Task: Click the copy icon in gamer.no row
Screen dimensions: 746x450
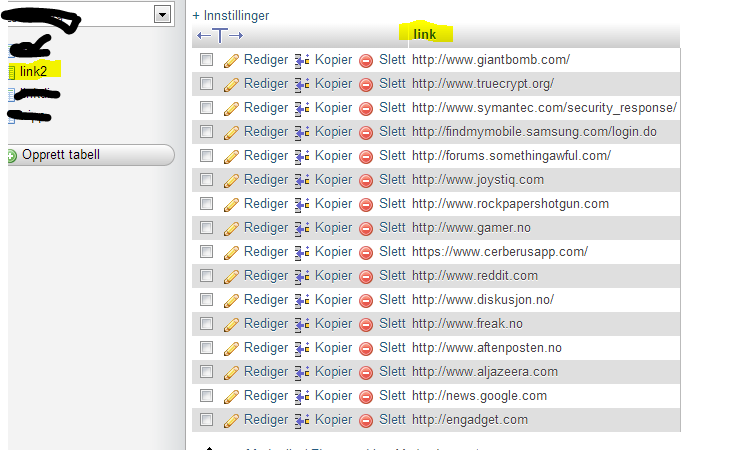Action: (x=302, y=228)
